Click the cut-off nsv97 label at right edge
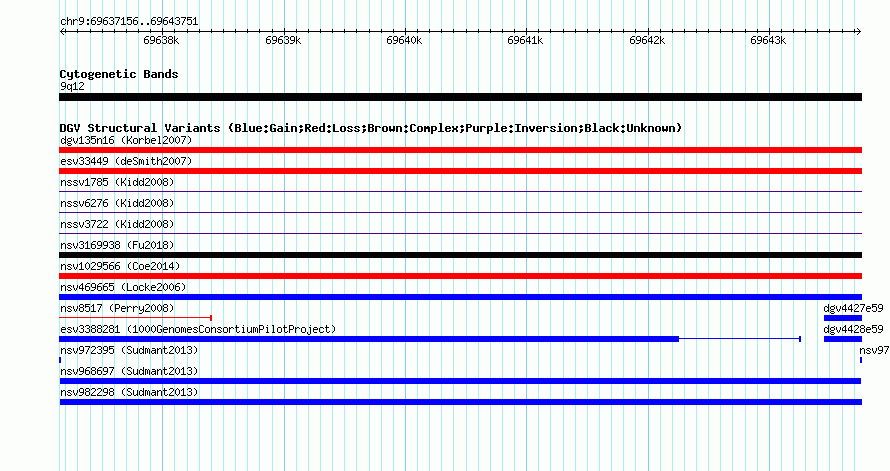Image resolution: width=890 pixels, height=471 pixels. tap(874, 350)
